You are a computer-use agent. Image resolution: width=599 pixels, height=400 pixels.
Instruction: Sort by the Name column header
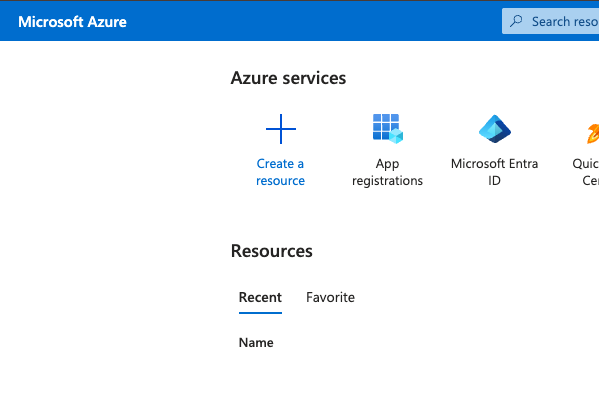[256, 343]
